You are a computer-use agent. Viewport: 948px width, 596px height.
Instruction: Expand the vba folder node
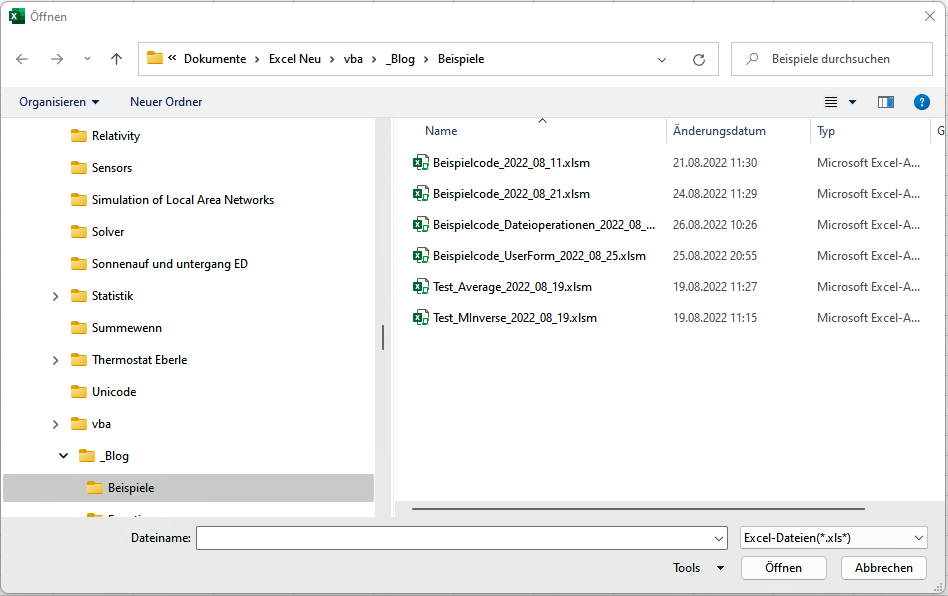55,424
